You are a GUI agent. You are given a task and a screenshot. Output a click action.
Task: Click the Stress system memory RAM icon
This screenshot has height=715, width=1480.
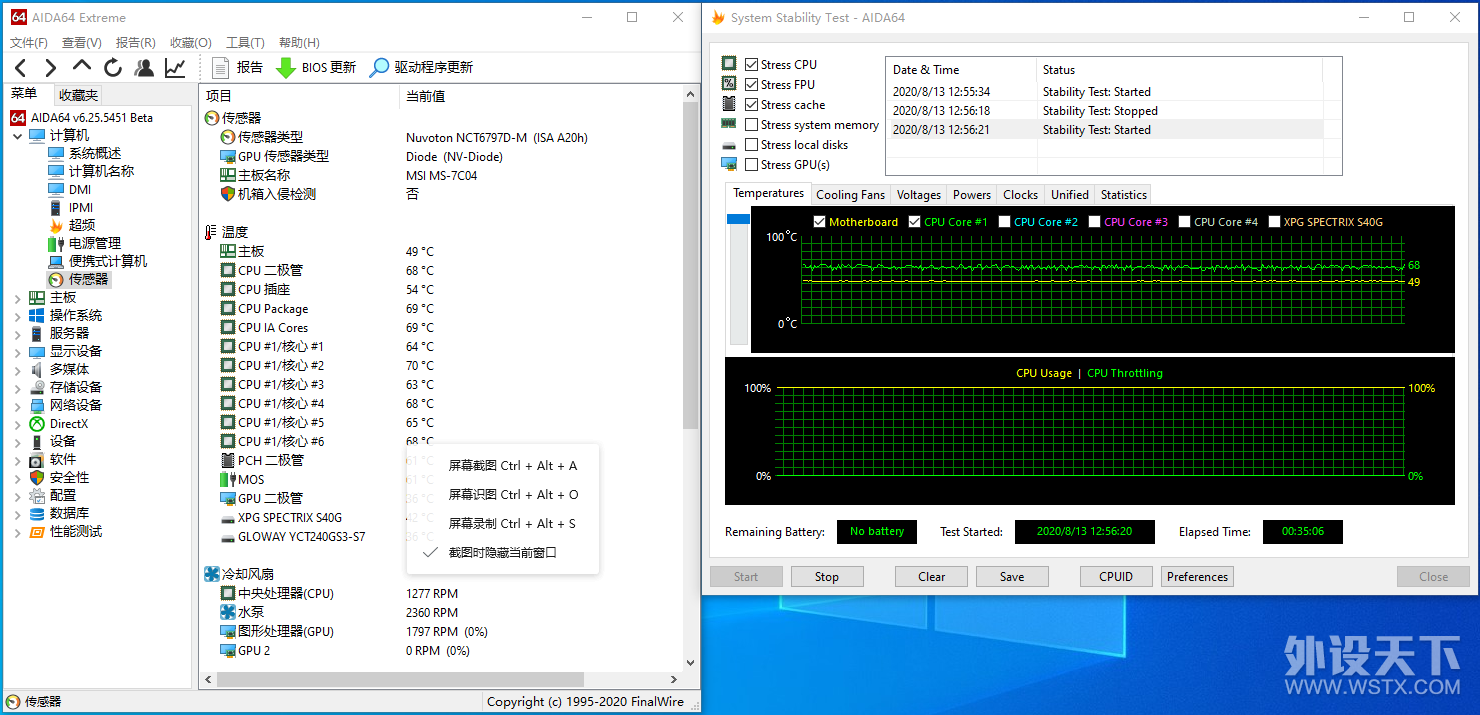(x=729, y=124)
